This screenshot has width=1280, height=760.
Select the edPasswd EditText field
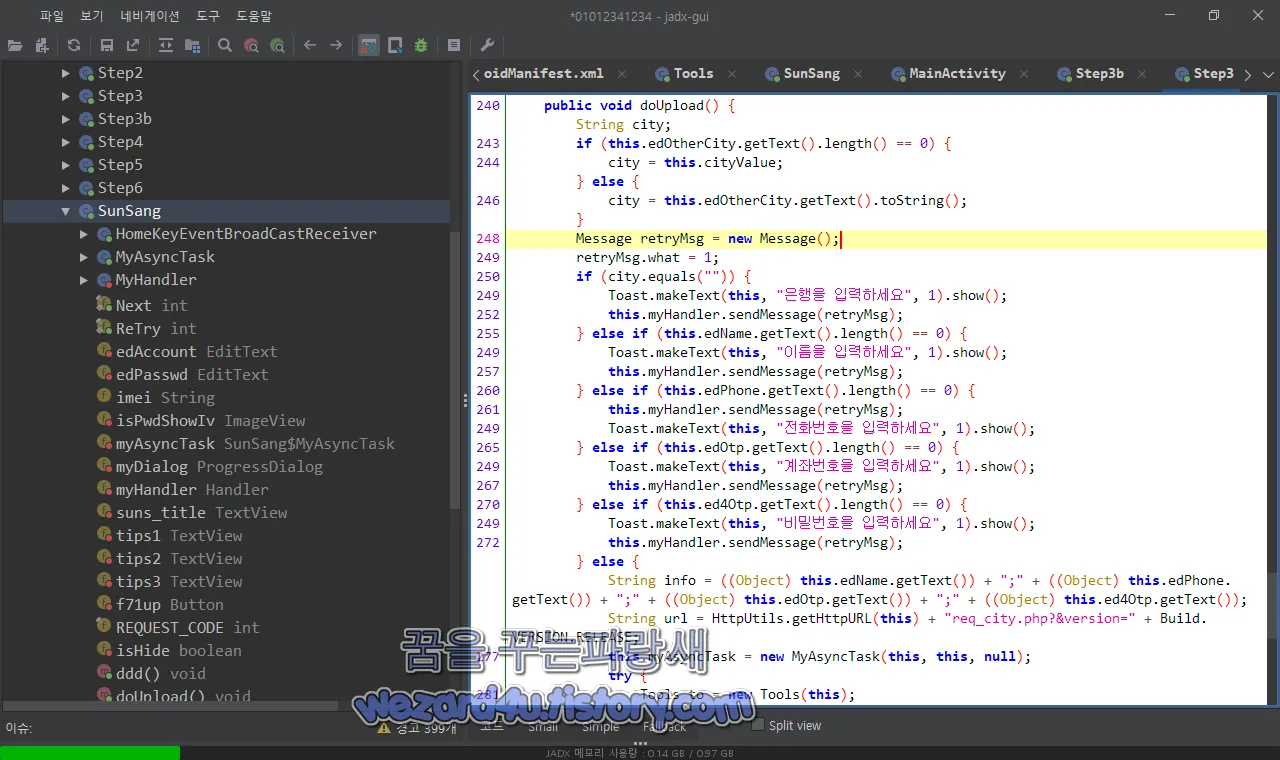(x=183, y=375)
